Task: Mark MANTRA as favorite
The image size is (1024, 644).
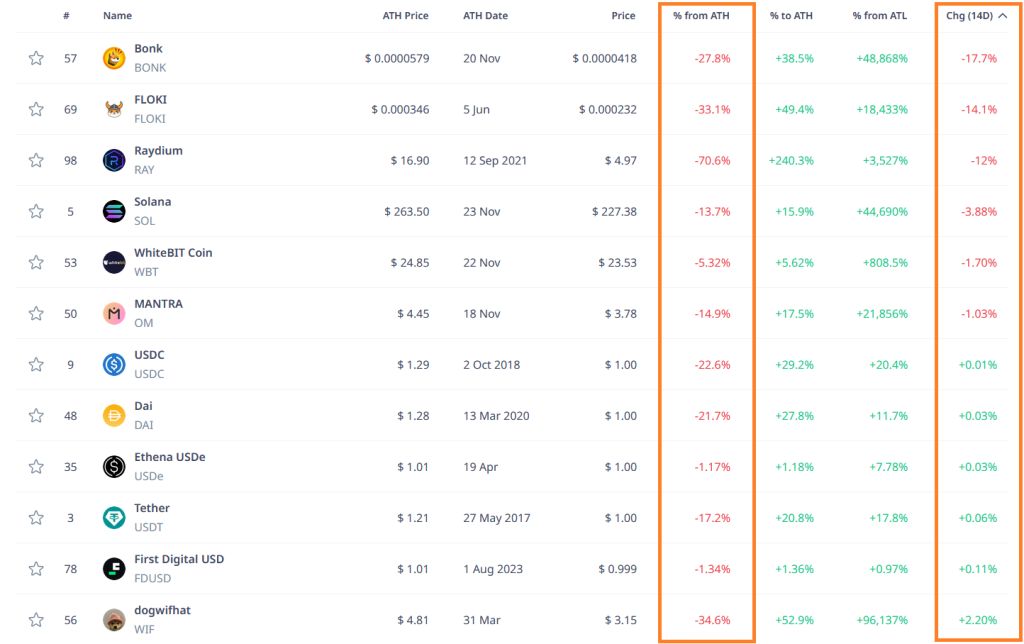Action: [36, 314]
